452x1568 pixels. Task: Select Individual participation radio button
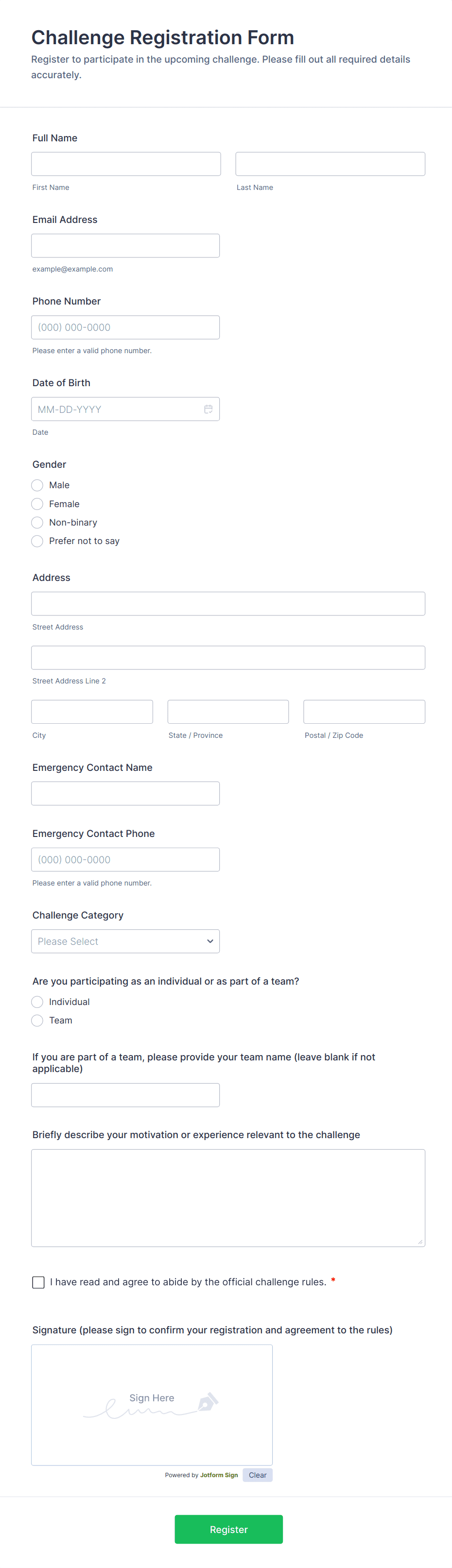click(37, 1002)
